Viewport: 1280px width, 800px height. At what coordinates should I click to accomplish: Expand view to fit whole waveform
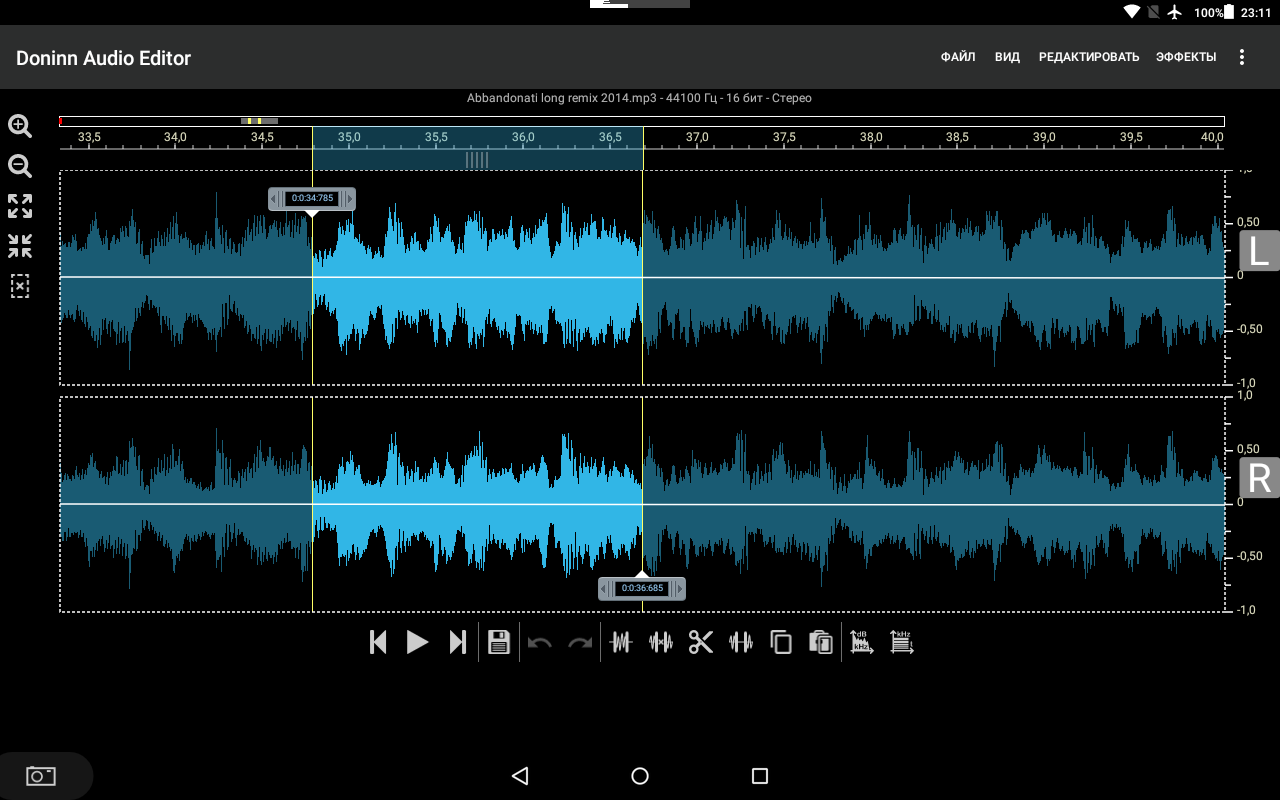click(20, 206)
